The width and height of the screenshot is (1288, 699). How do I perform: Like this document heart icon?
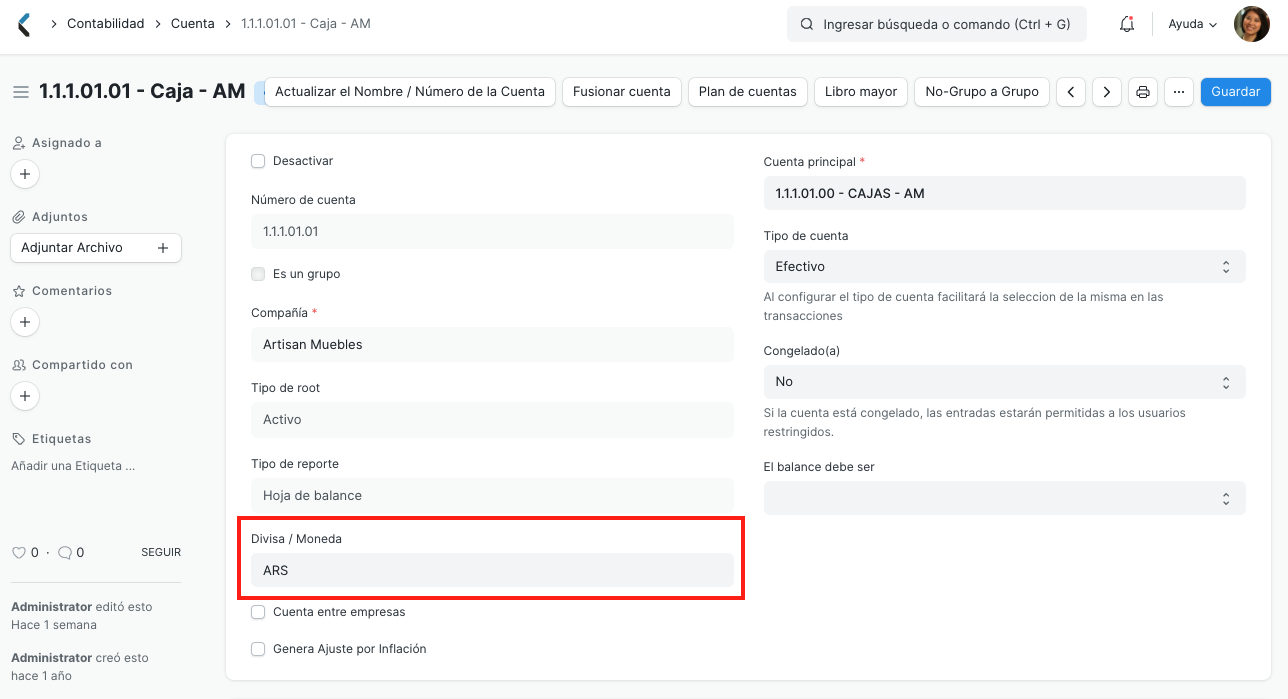pyautogui.click(x=18, y=552)
